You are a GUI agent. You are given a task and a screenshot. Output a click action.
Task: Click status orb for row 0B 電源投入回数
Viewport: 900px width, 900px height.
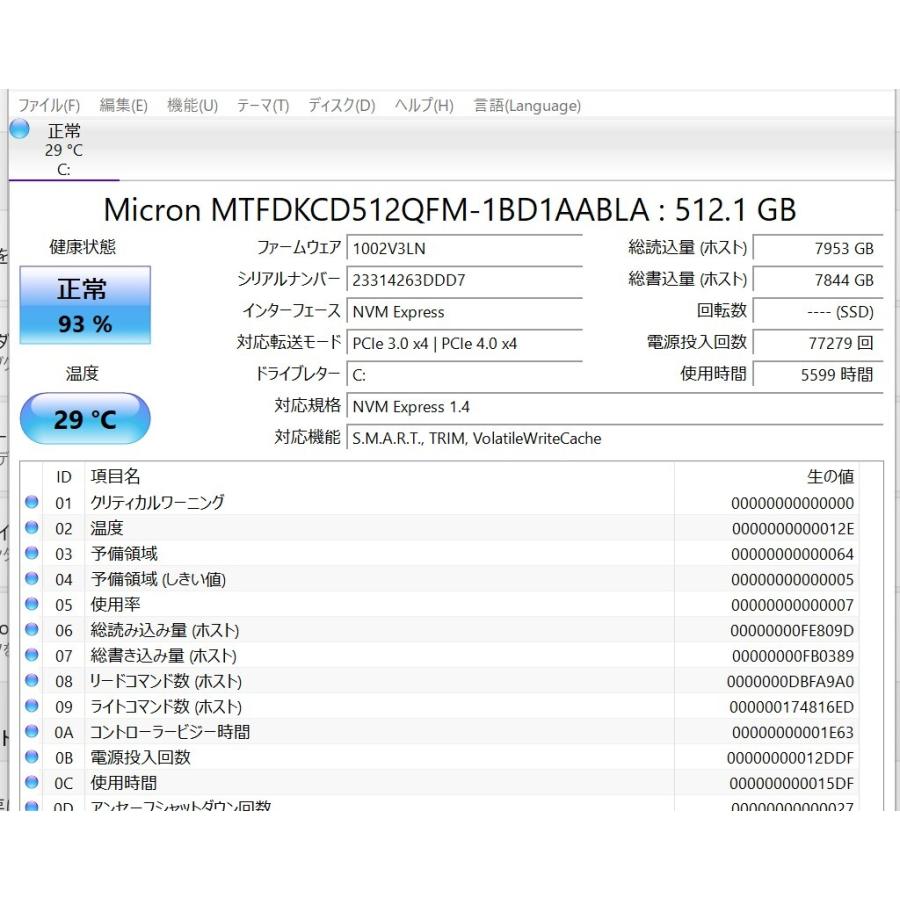(x=32, y=757)
